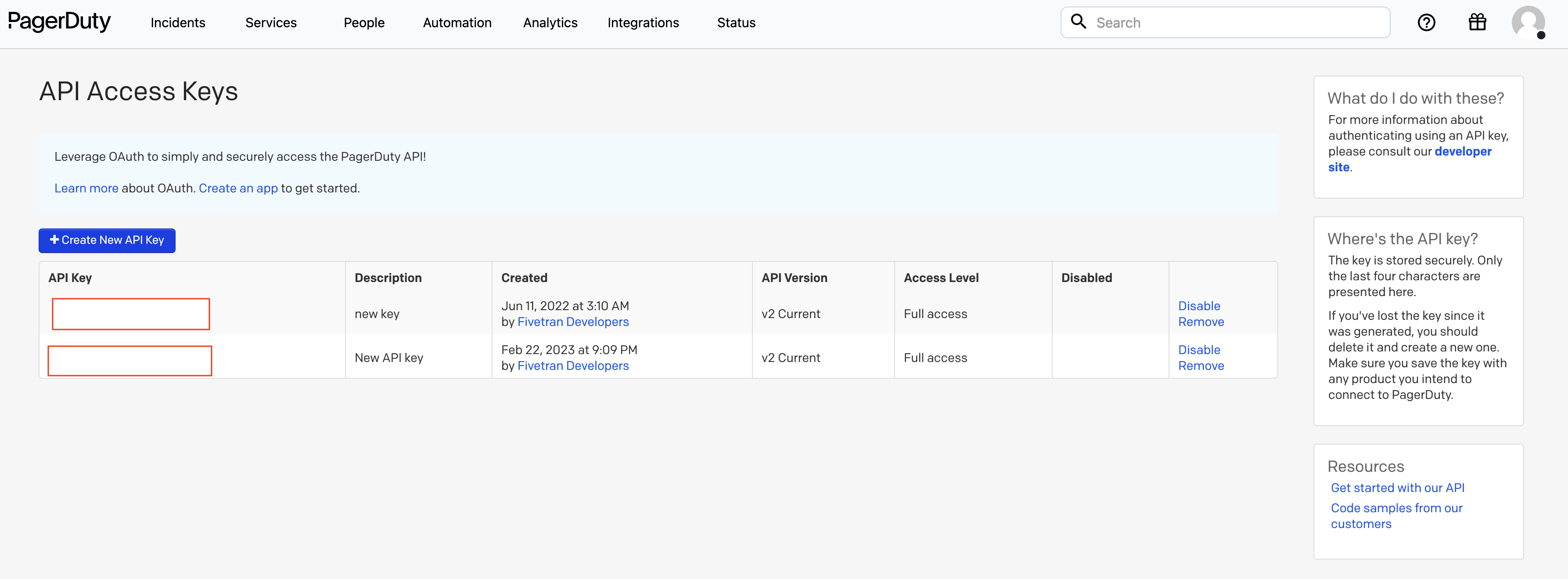Image resolution: width=1568 pixels, height=579 pixels.
Task: Click the API Version column header
Action: point(795,278)
